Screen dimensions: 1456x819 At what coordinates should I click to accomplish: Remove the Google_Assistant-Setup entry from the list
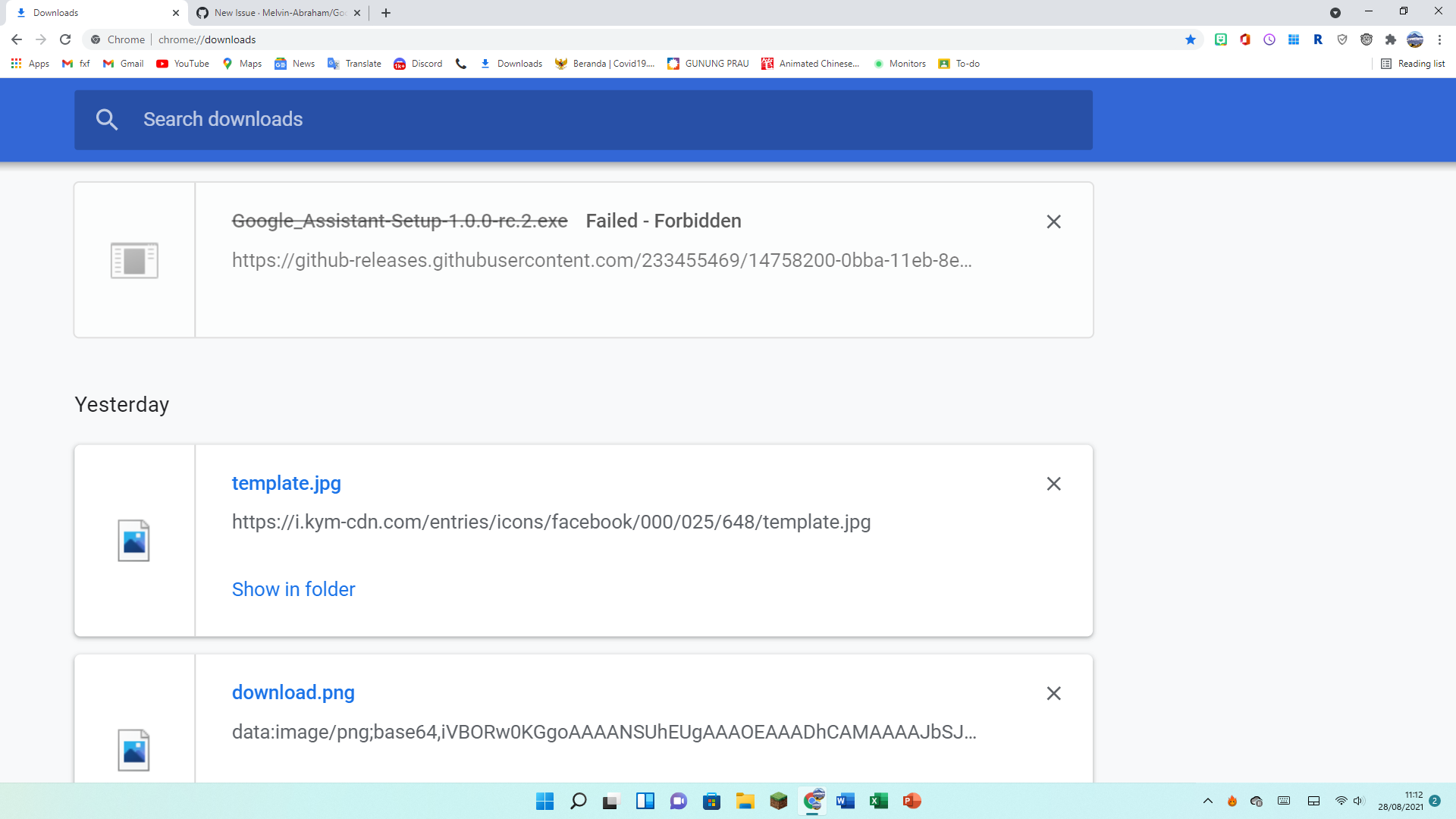[x=1053, y=221]
